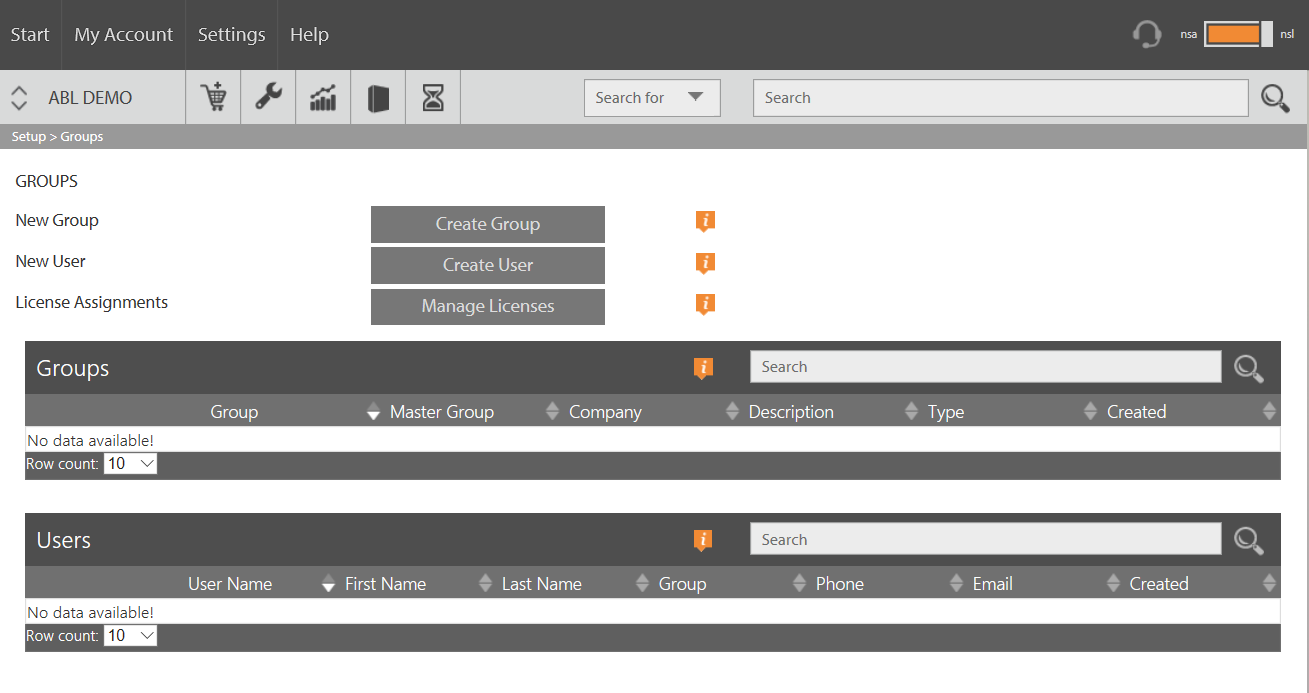The height and width of the screenshot is (693, 1309).
Task: Toggle the nsa/nsl orange switch
Action: (x=1238, y=34)
